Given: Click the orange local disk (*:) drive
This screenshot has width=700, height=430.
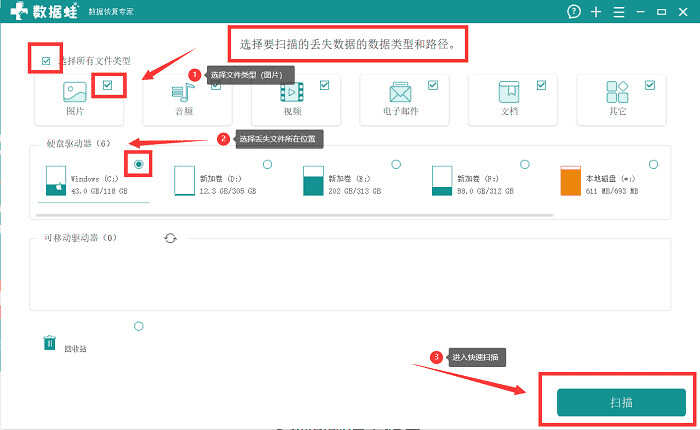Looking at the screenshot, I should pyautogui.click(x=598, y=181).
